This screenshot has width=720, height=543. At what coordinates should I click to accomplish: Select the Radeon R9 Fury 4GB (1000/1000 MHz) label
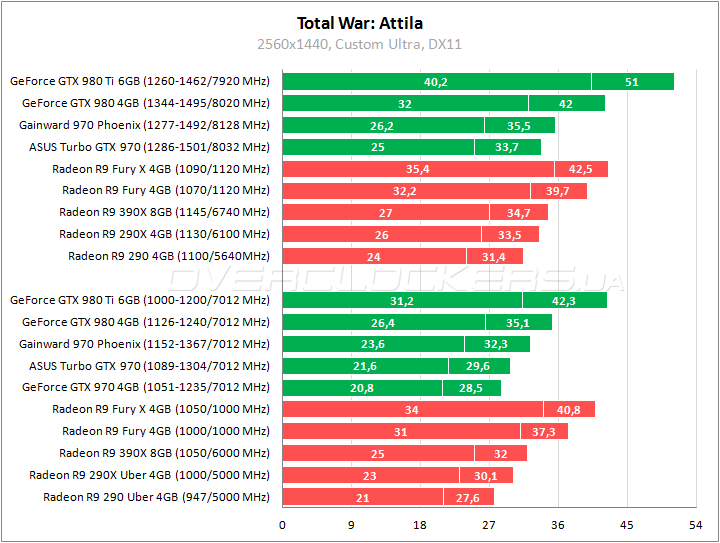coord(165,431)
